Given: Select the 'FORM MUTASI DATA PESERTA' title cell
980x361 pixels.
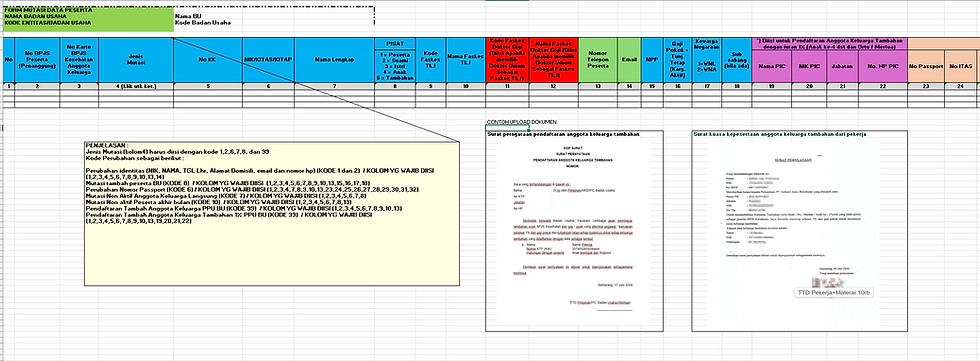Looking at the screenshot, I should [x=88, y=10].
